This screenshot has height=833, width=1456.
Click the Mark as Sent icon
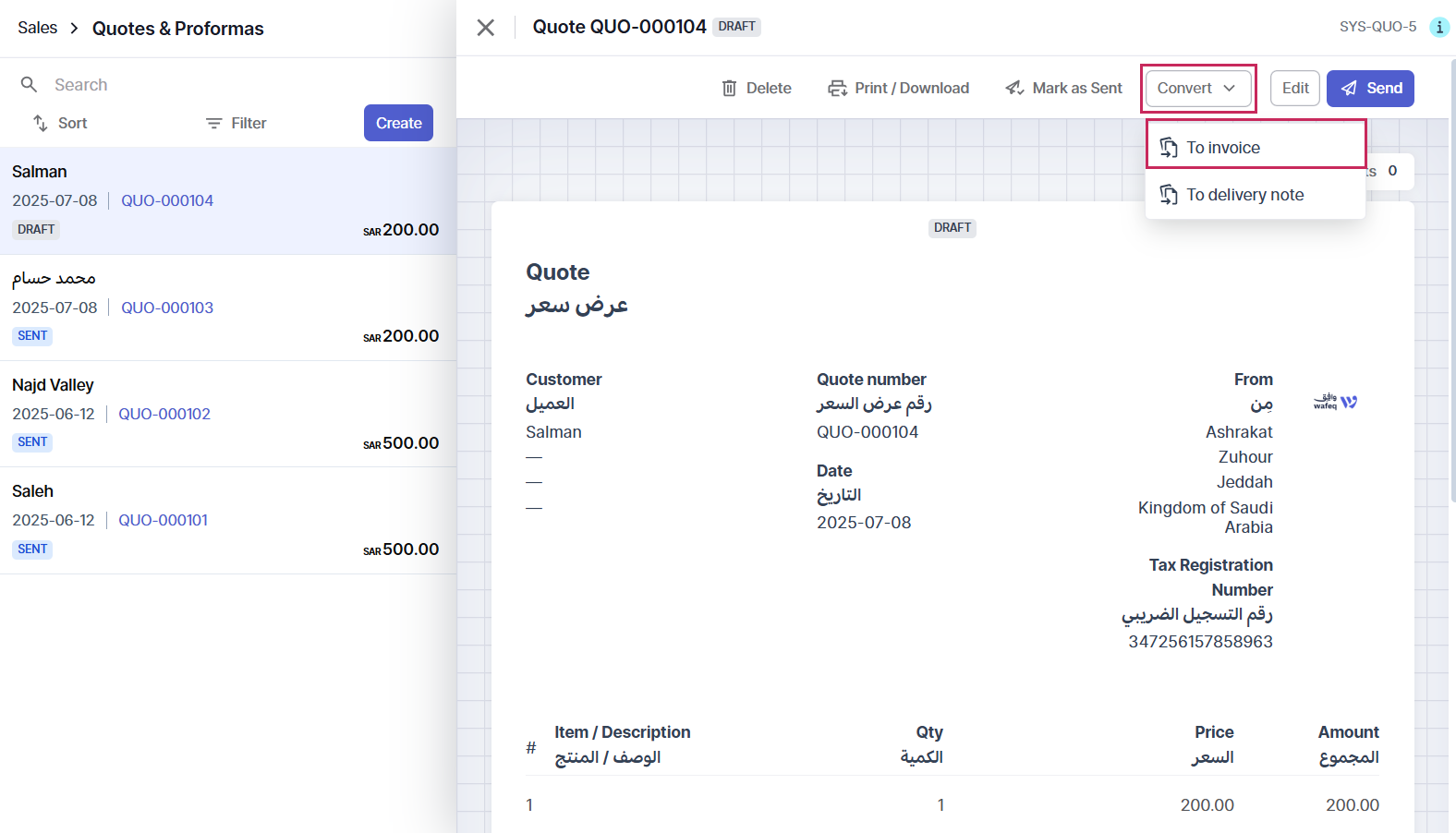tap(1014, 89)
